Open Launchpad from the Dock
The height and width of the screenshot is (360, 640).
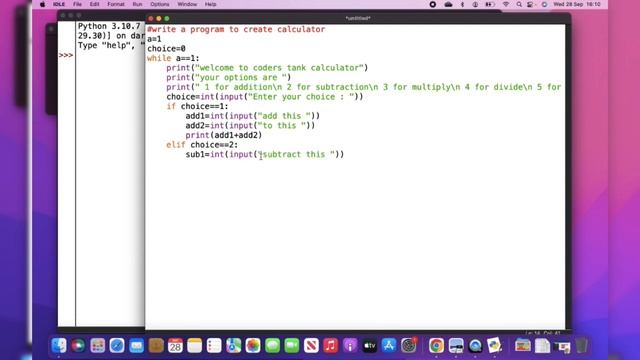(98, 346)
